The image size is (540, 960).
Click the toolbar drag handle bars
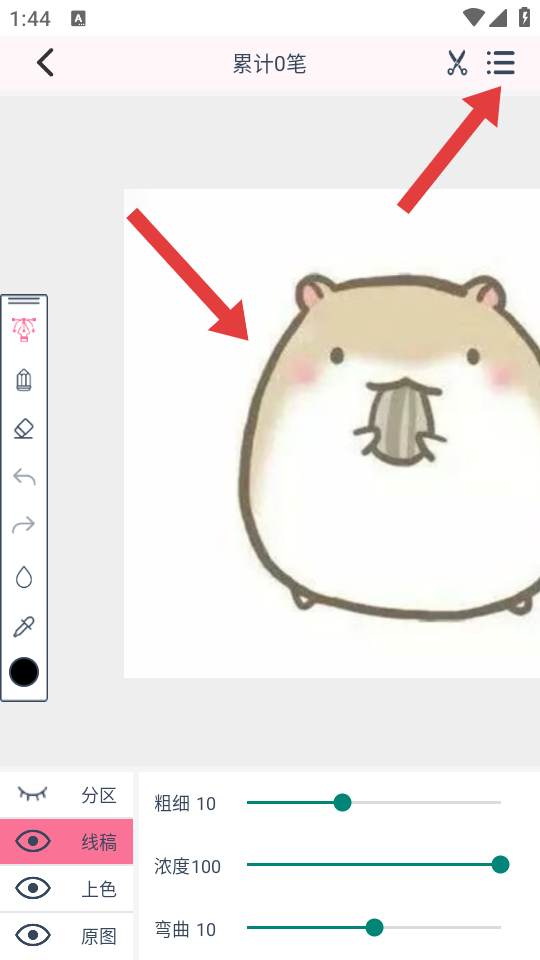coord(24,300)
